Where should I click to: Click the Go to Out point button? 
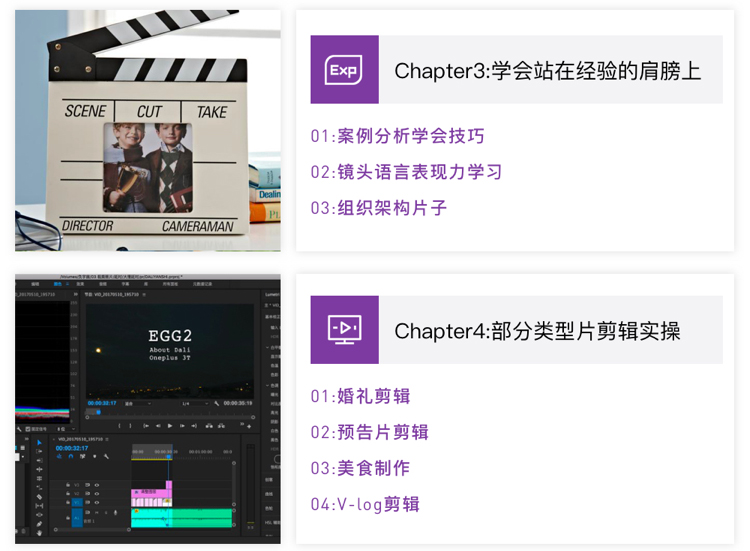[194, 426]
